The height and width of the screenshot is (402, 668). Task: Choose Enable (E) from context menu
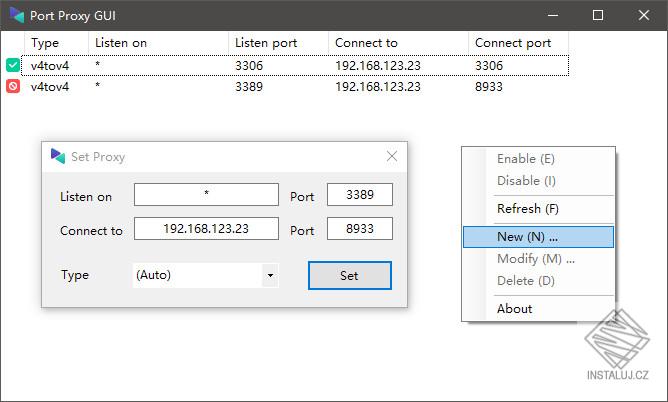tap(538, 159)
